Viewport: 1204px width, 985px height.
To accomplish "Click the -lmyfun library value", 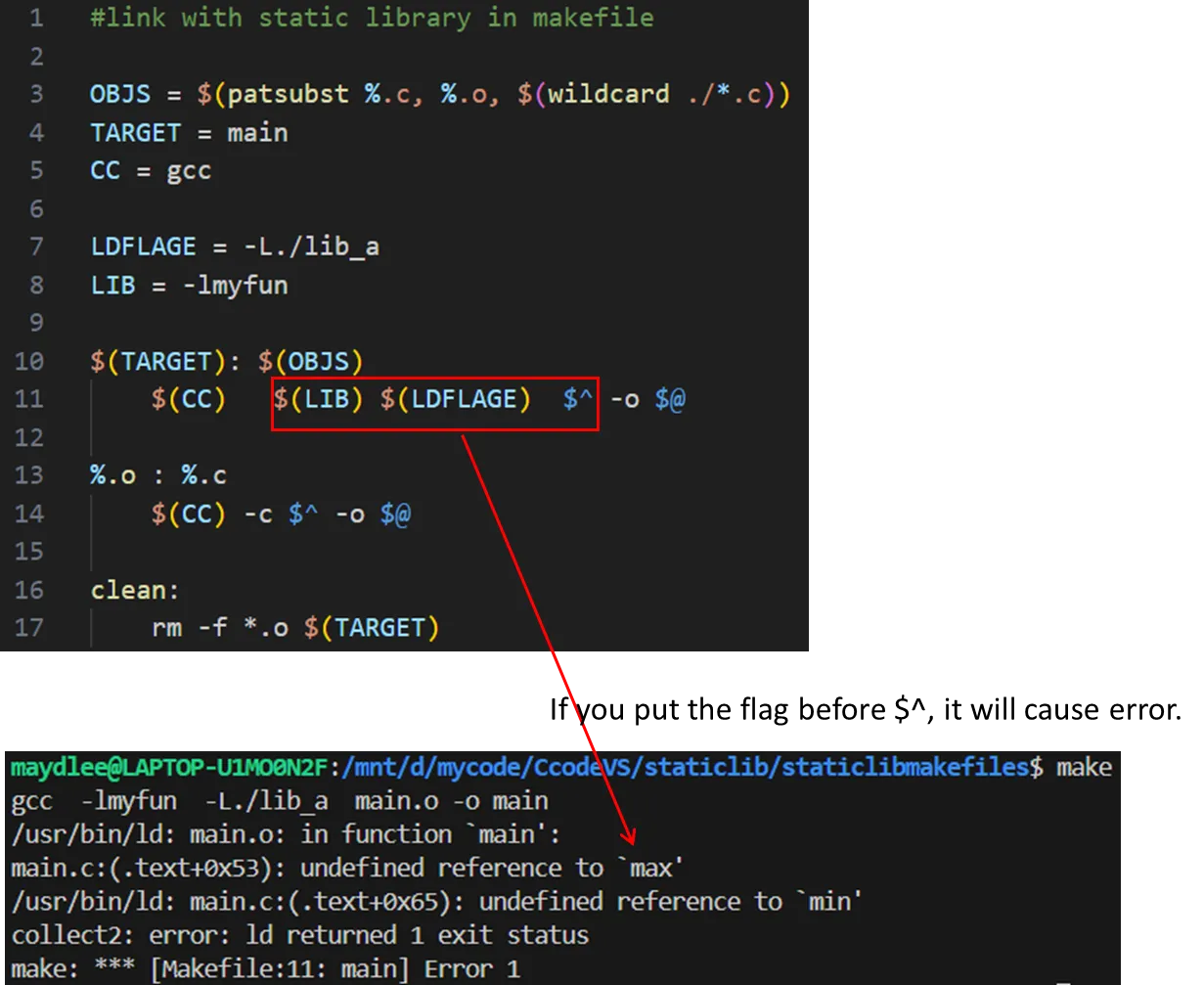I will [235, 286].
